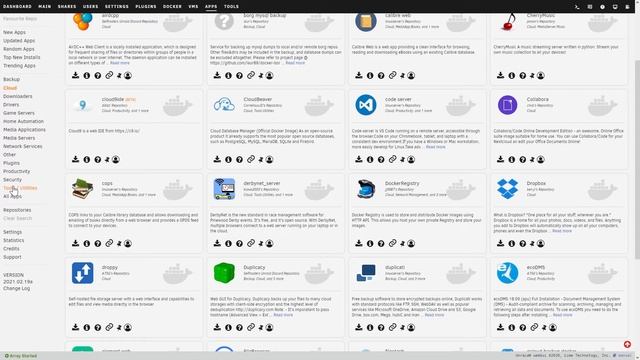Expand airdcpp description with Read more
Viewport: 640px width, 360px height.
120,63
